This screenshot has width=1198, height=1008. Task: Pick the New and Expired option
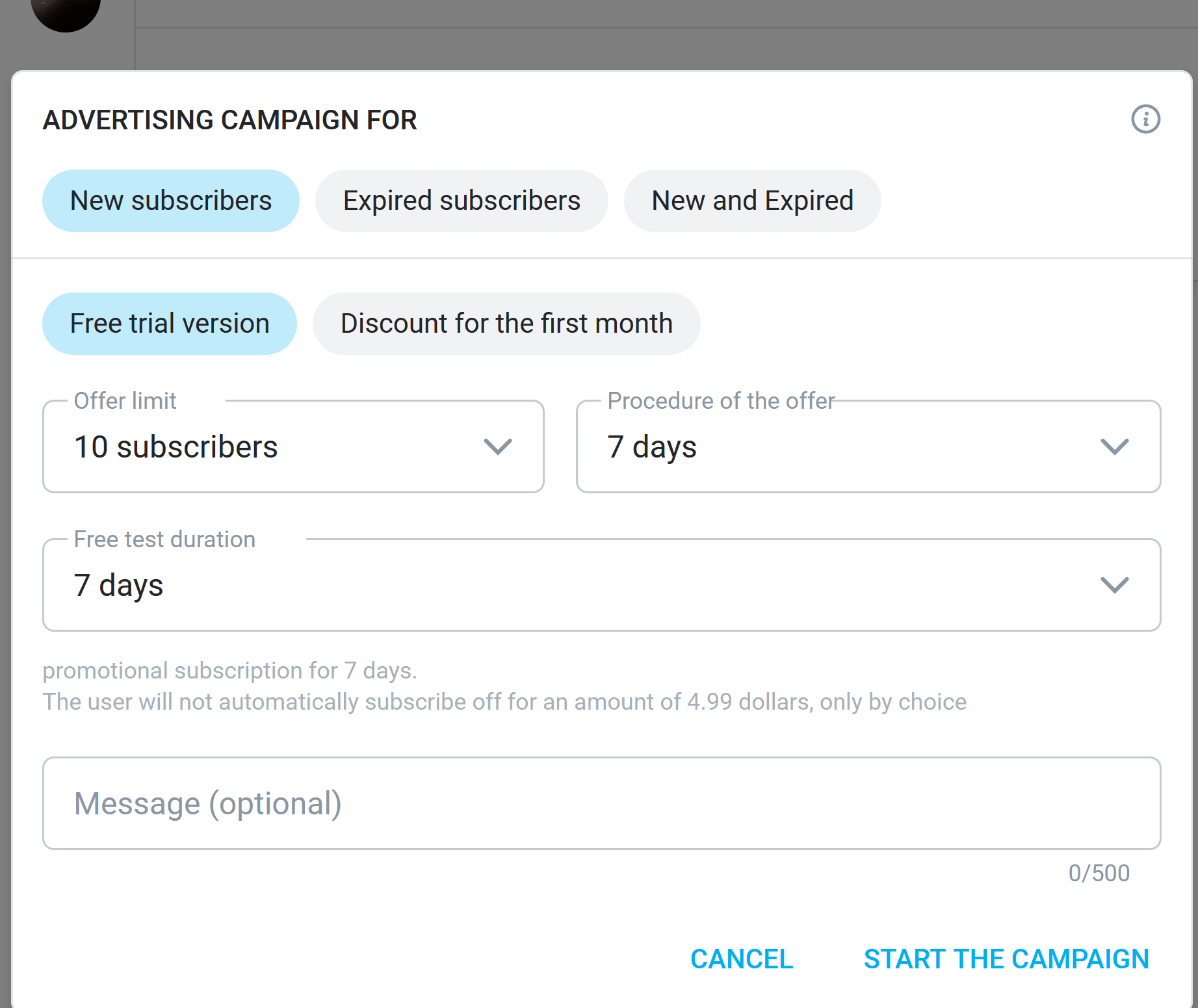click(x=752, y=201)
